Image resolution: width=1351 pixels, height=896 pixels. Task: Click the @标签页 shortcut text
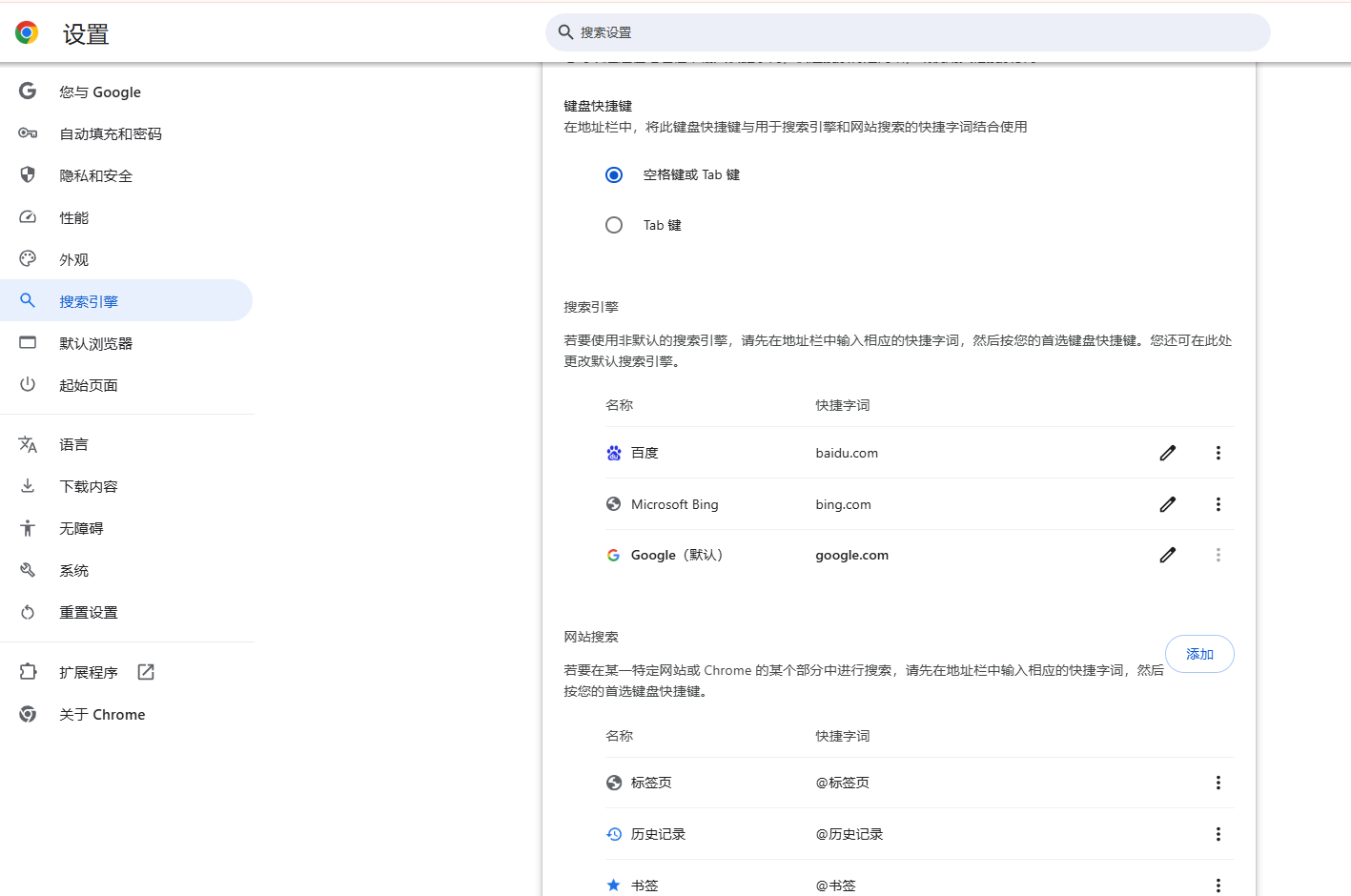tap(842, 783)
